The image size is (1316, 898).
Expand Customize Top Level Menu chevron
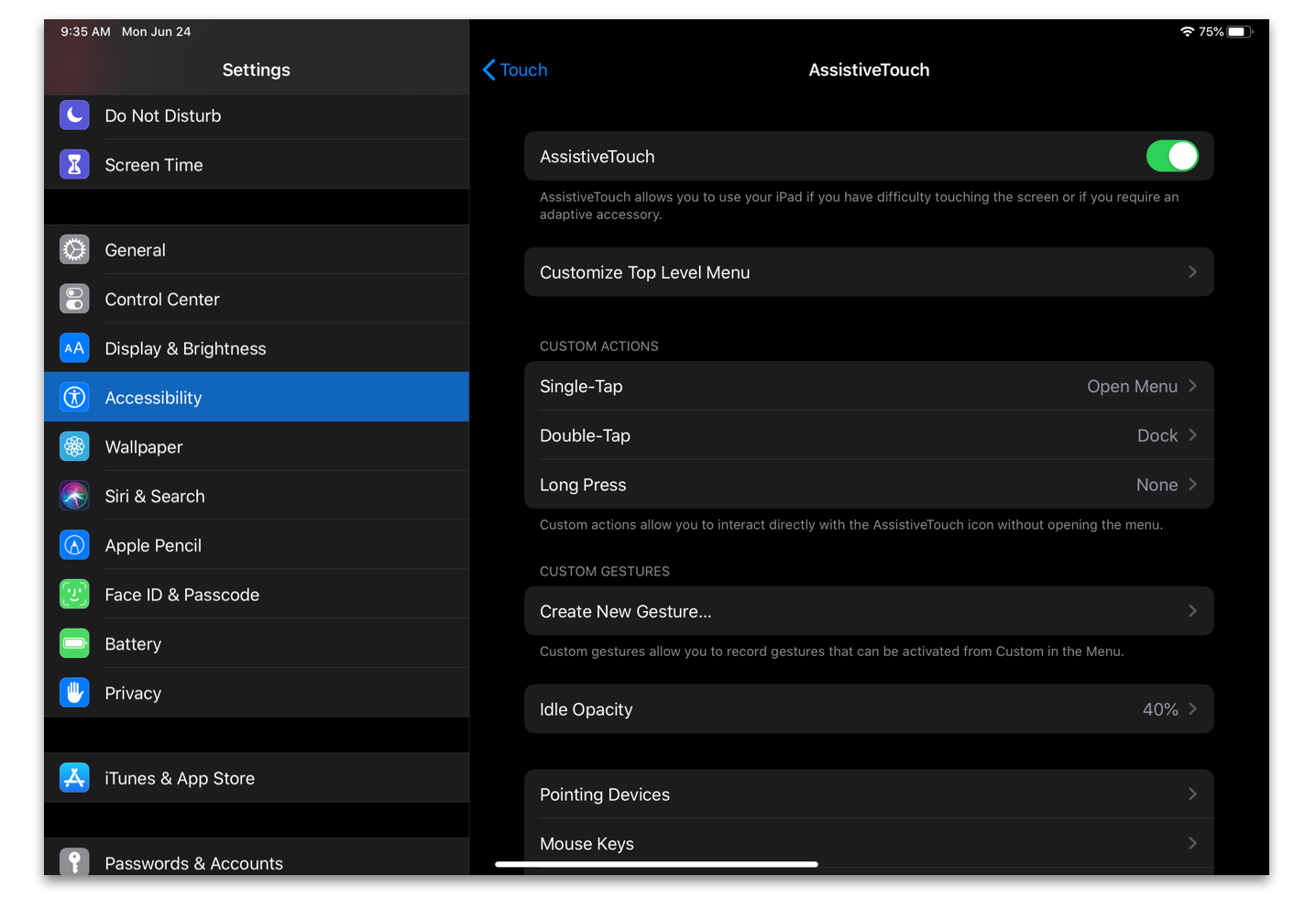tap(1191, 272)
